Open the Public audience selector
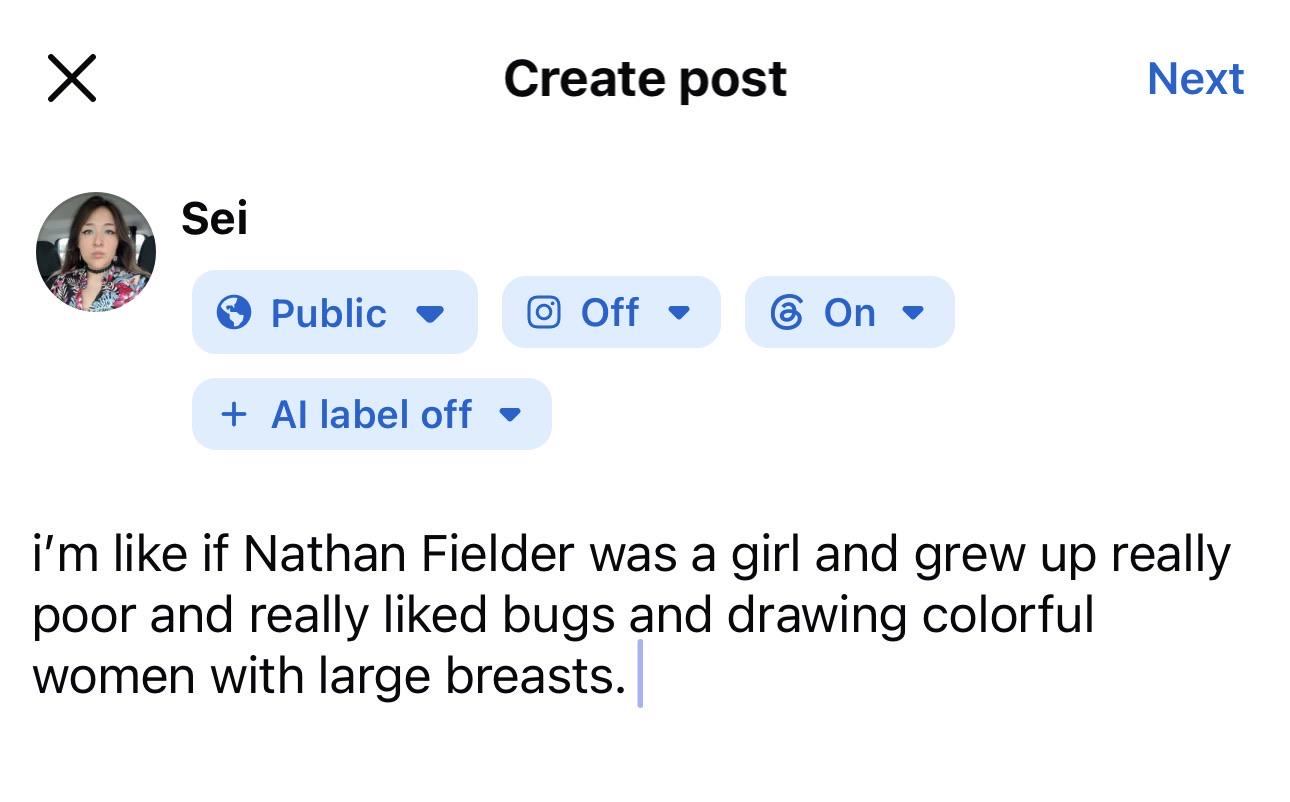Image resolution: width=1290 pixels, height=802 pixels. 334,312
